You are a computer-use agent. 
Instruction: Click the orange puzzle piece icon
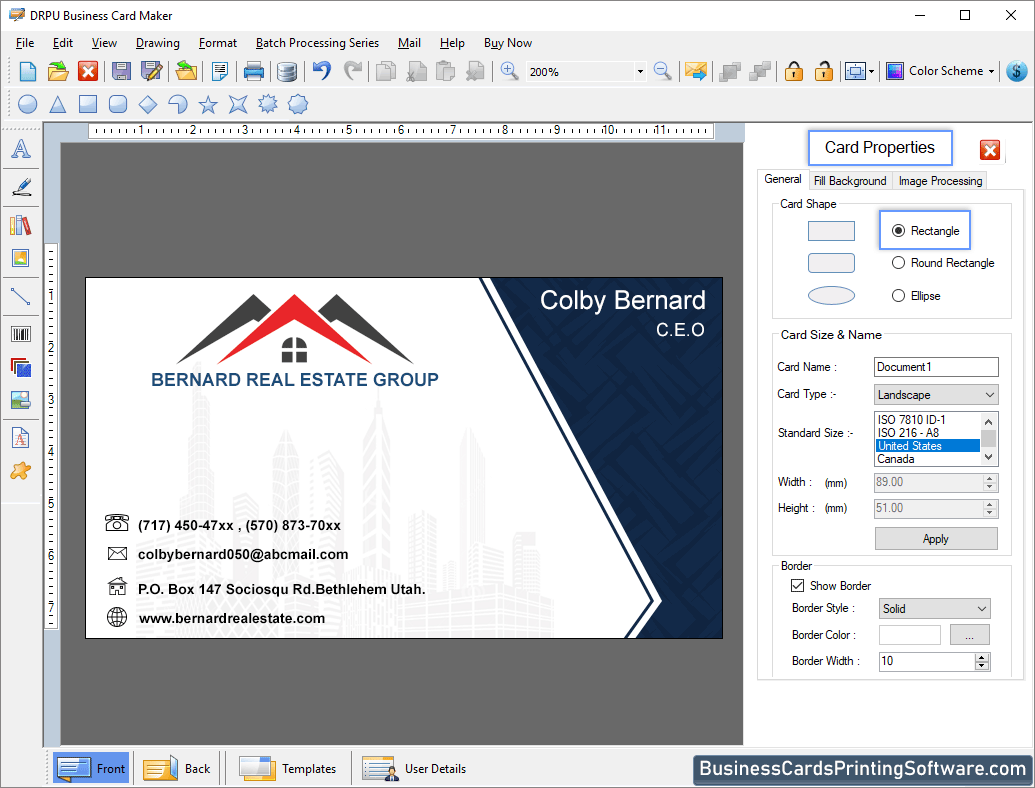pyautogui.click(x=21, y=471)
